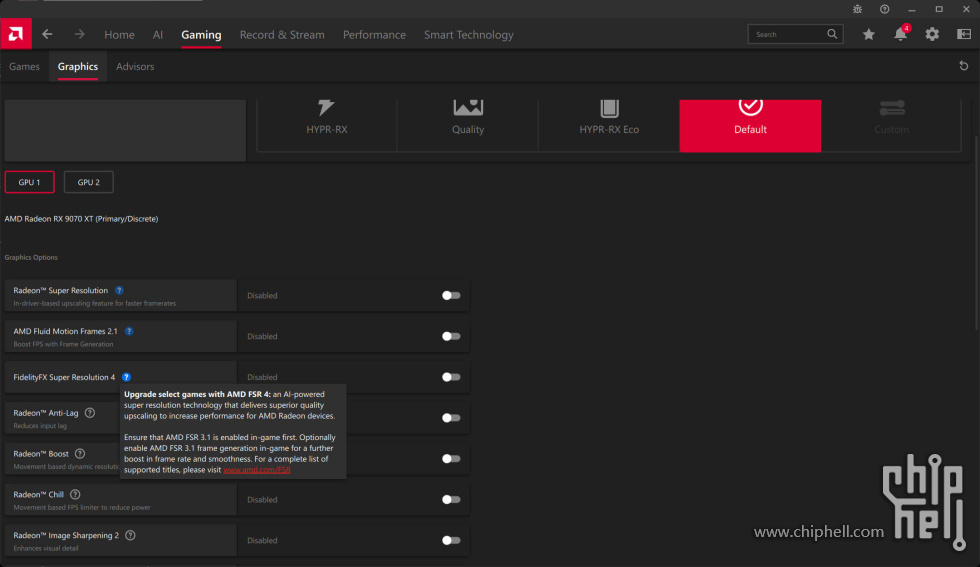Select the GPU 2 button
Viewport: 980px width, 567px height.
(x=89, y=182)
